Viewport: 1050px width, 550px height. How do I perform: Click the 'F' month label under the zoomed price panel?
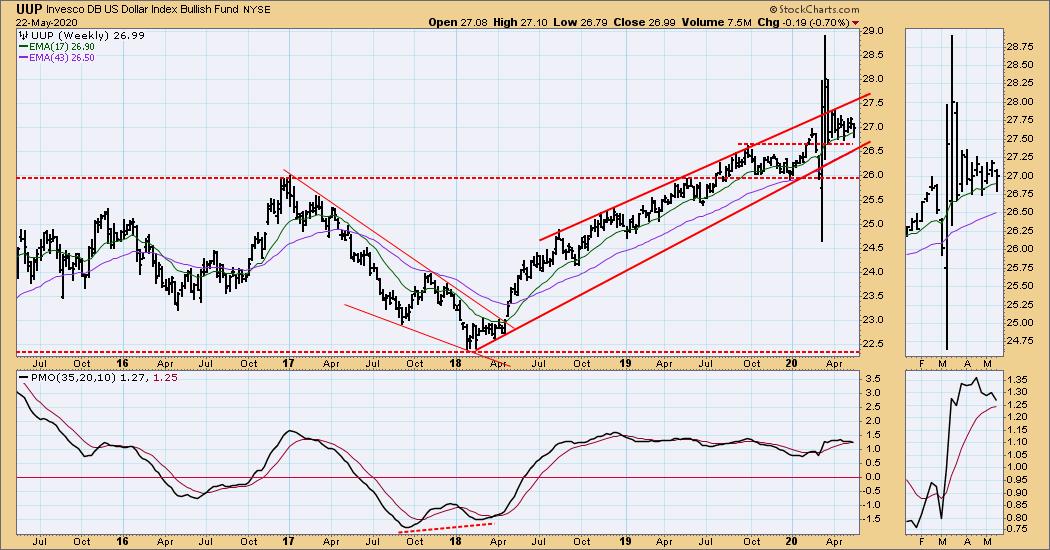pyautogui.click(x=921, y=363)
